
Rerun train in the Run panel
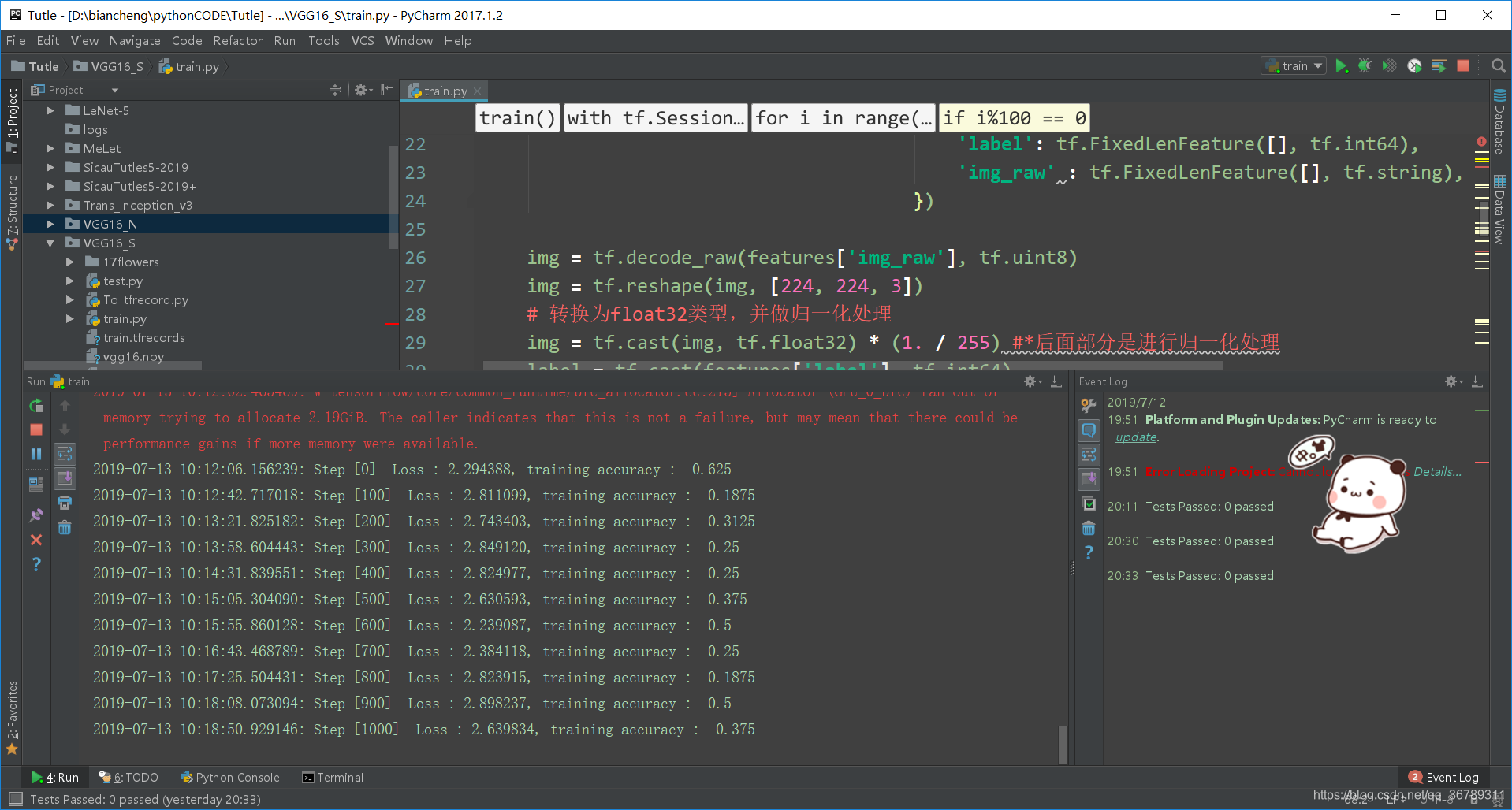[36, 406]
